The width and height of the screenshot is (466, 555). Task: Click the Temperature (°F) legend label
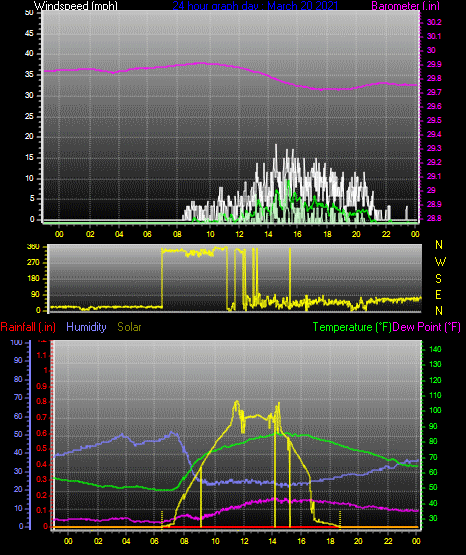click(352, 327)
